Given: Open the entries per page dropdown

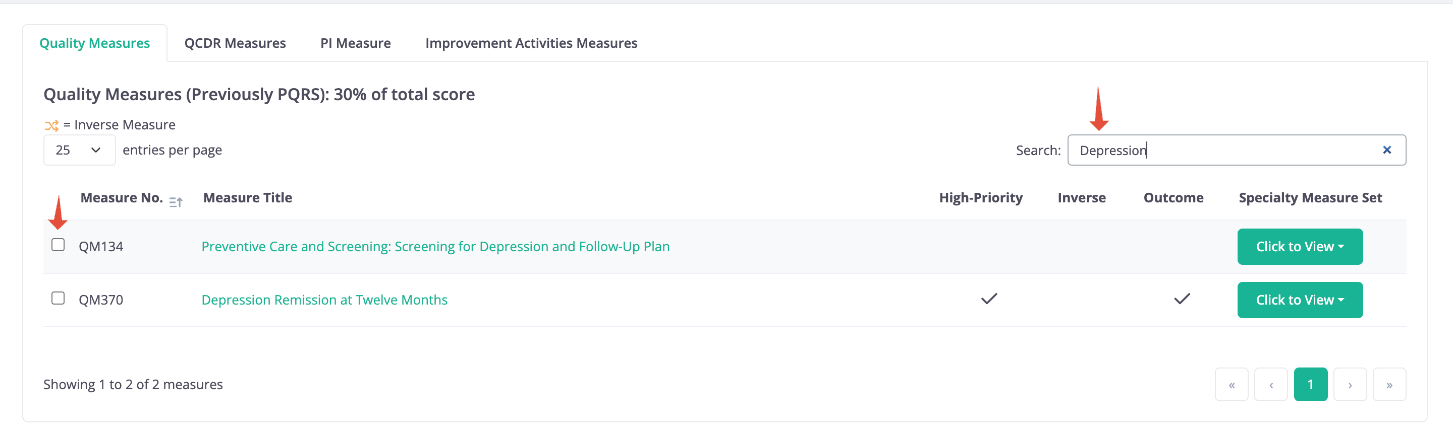Looking at the screenshot, I should tap(79, 150).
